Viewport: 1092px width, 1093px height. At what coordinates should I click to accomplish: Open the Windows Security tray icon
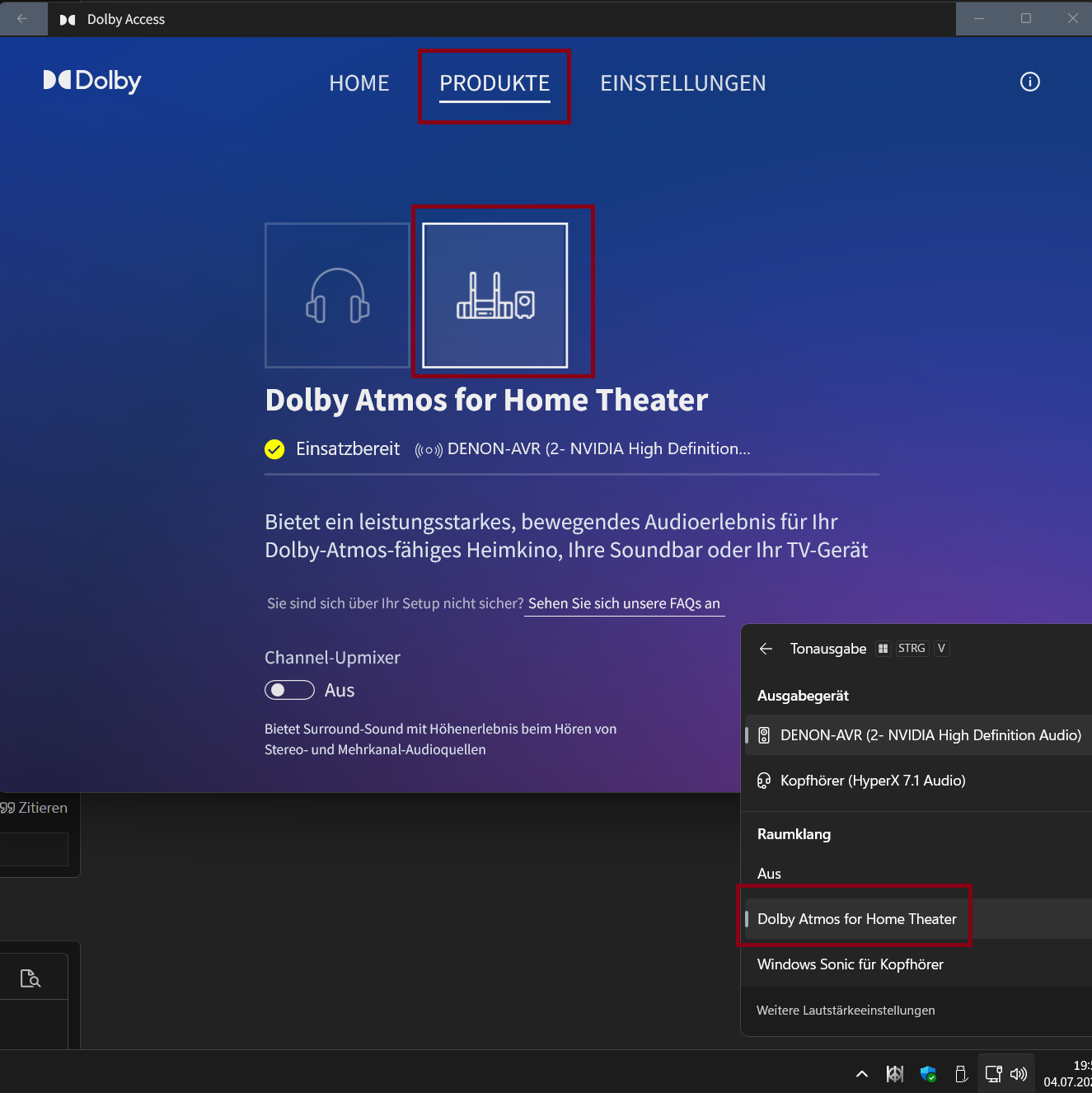[929, 1074]
